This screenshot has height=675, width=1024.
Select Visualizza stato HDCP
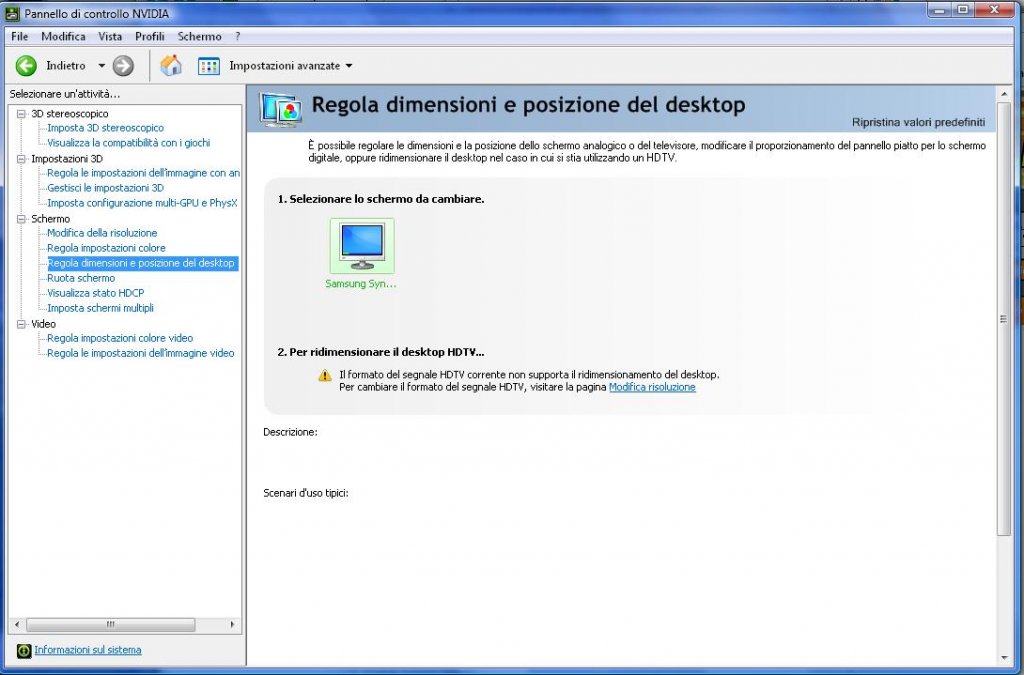(95, 293)
